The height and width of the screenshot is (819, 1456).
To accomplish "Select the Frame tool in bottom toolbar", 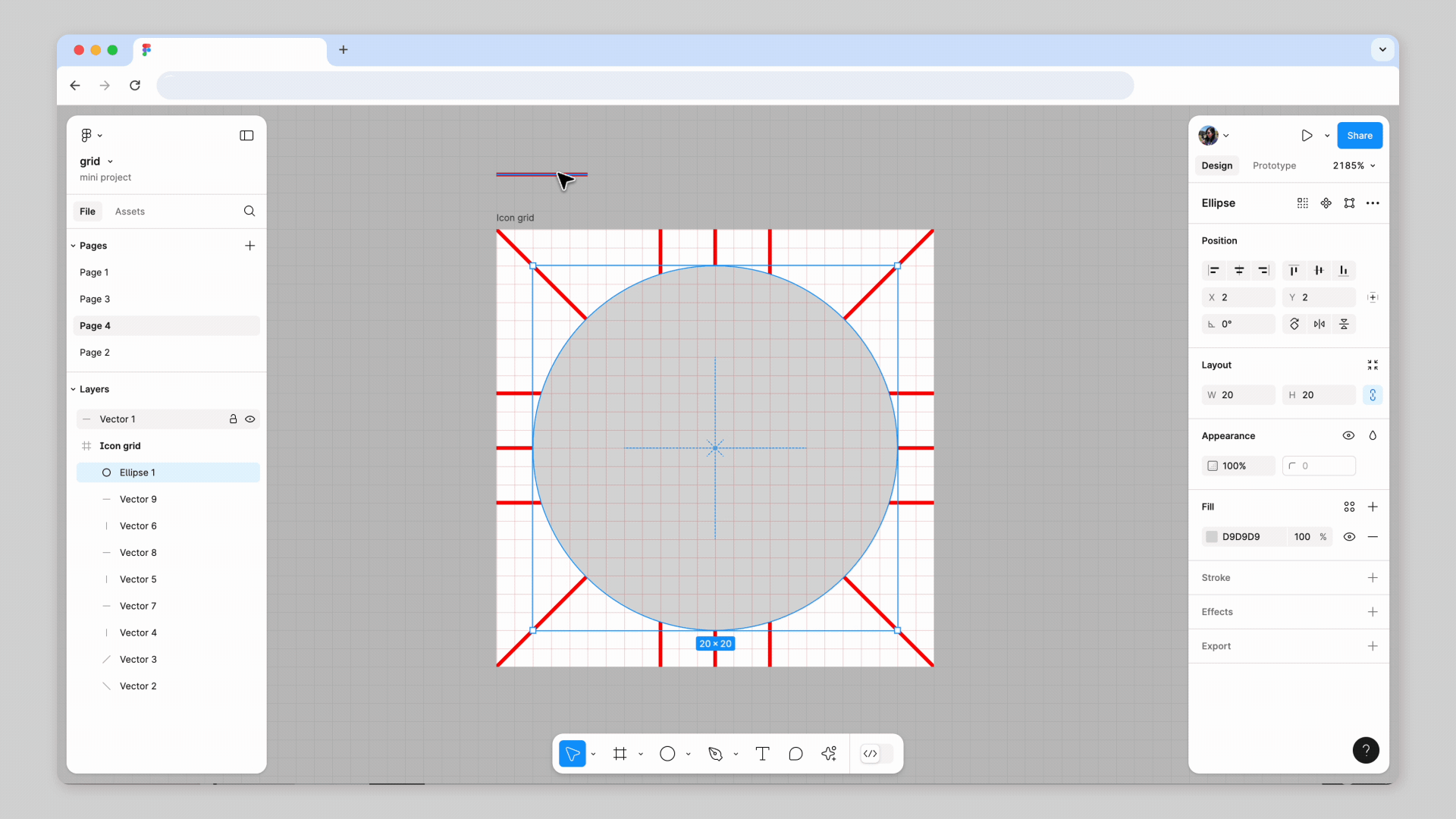I will tap(620, 754).
